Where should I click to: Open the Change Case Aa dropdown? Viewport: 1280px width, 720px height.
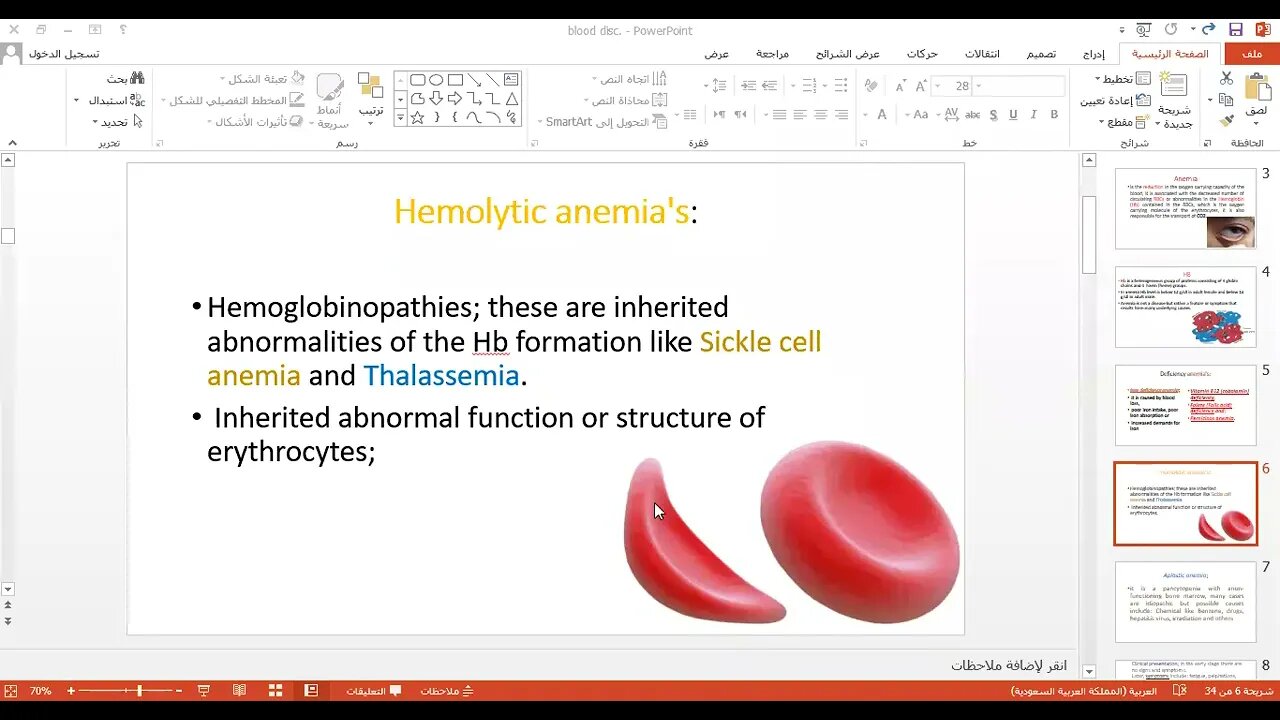[x=917, y=115]
